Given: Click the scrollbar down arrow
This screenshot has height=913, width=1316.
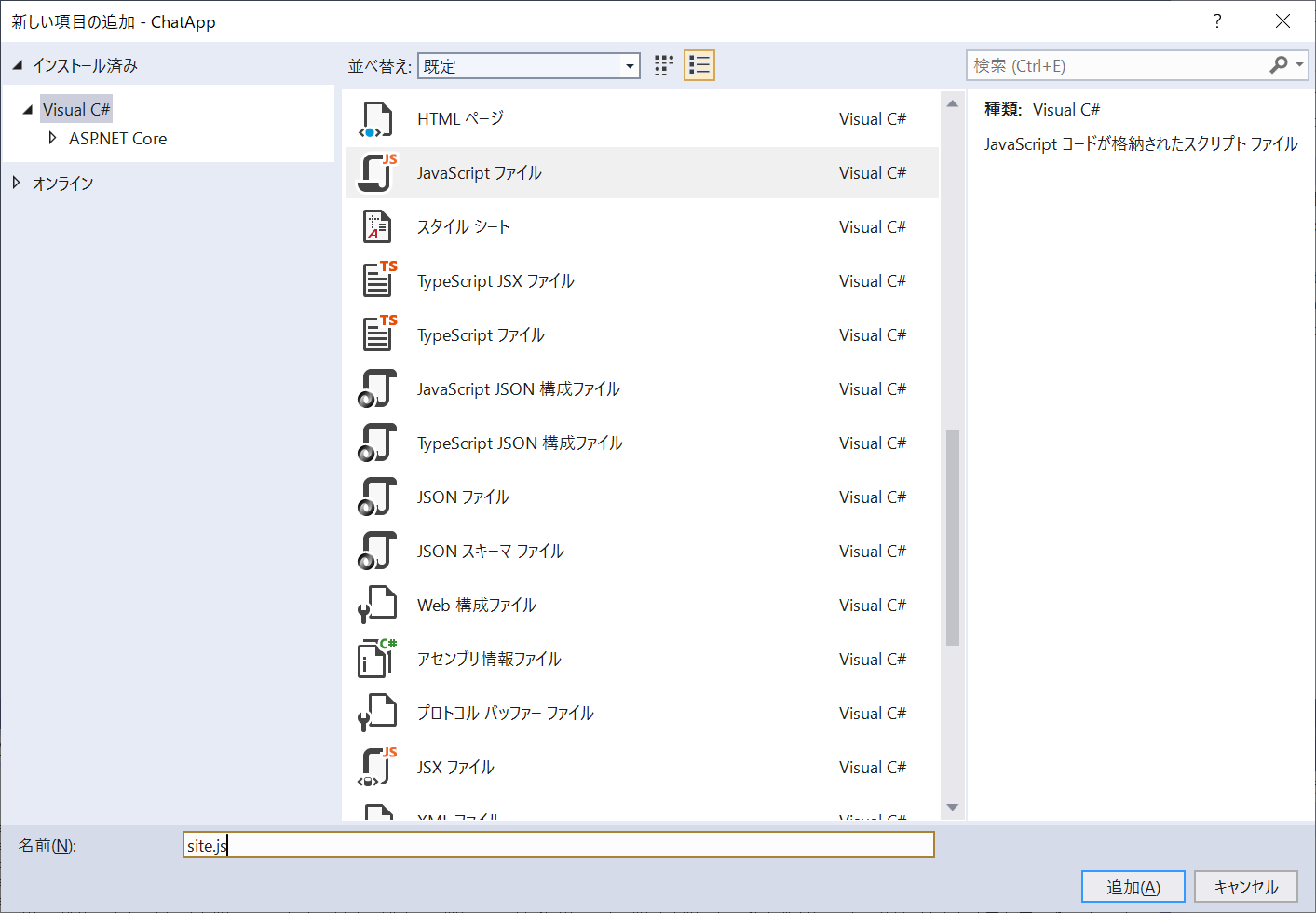Looking at the screenshot, I should pyautogui.click(x=953, y=807).
